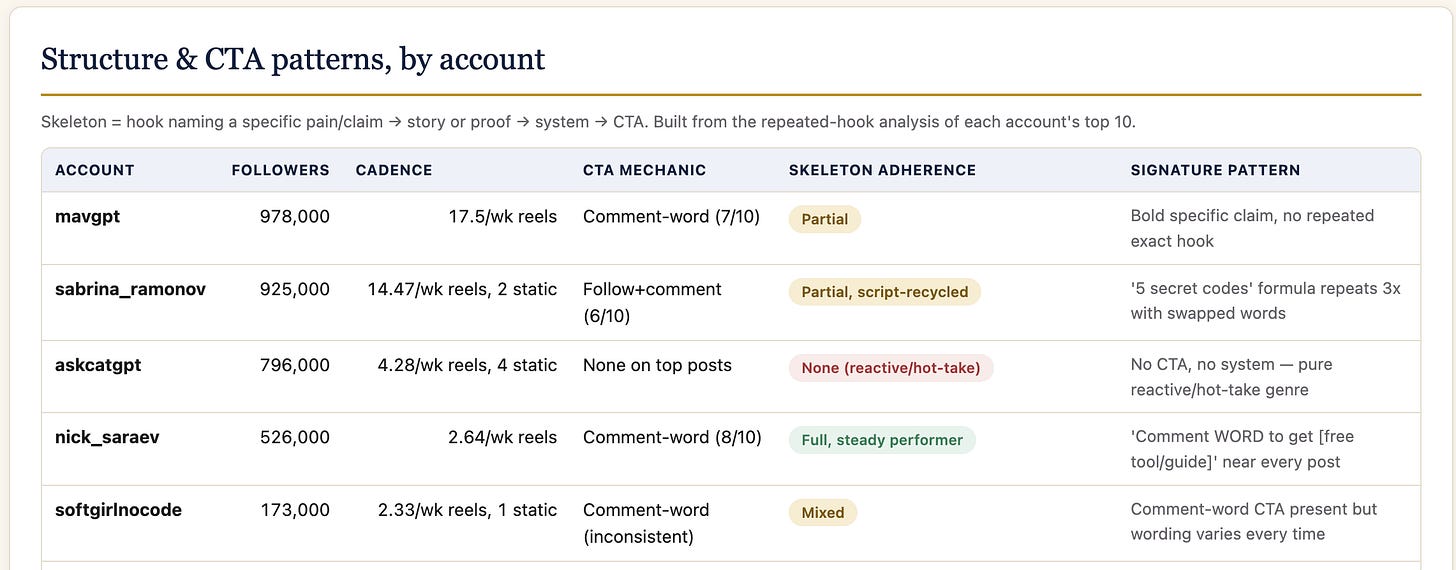Click the 'Comment-word (8/10)' cell
Viewport: 1456px width, 570px height.
click(672, 438)
